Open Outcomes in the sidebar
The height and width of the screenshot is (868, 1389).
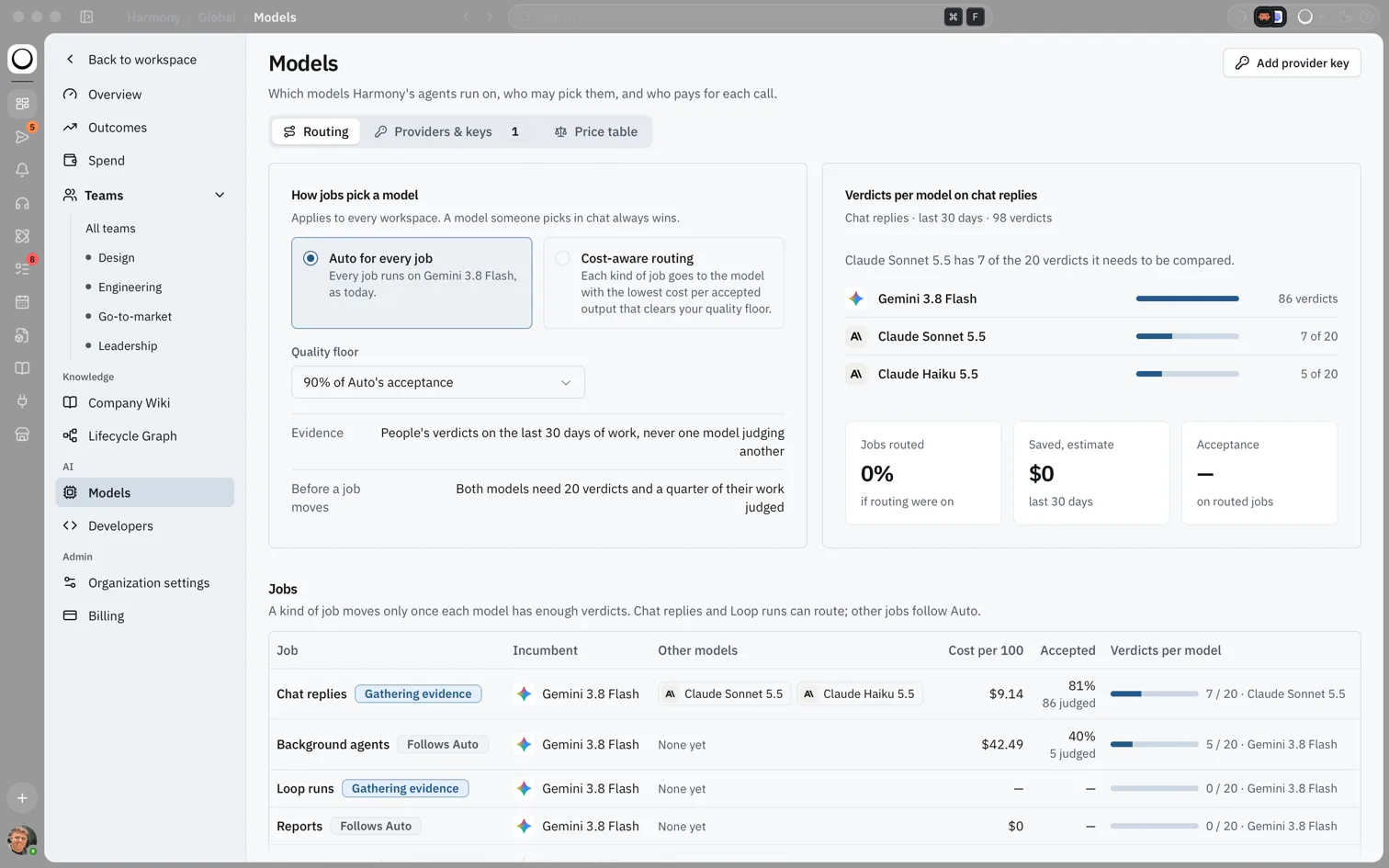tap(144, 128)
